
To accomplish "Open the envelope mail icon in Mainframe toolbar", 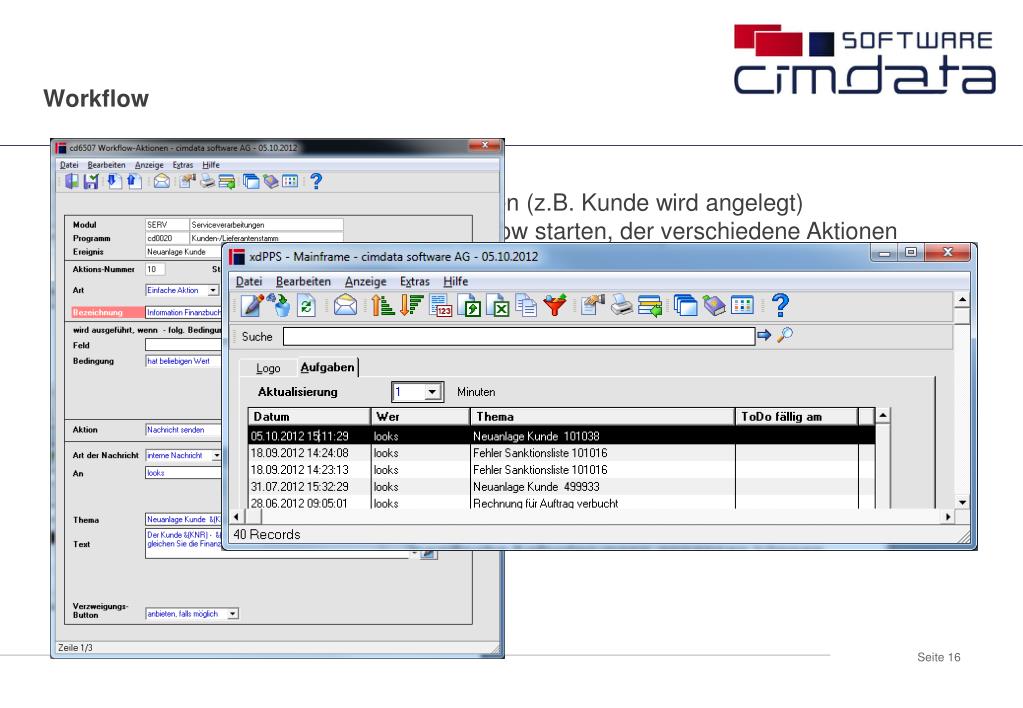I will pos(345,305).
